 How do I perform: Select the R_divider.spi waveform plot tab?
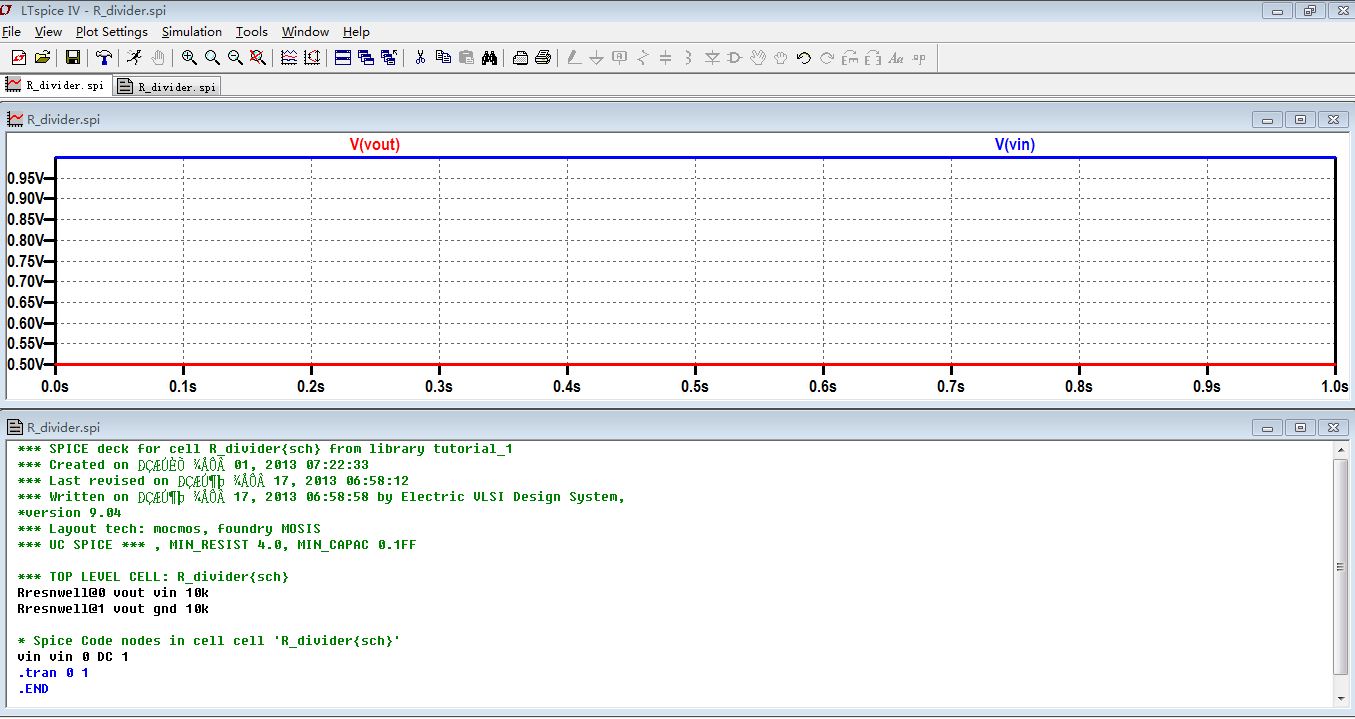coord(56,86)
